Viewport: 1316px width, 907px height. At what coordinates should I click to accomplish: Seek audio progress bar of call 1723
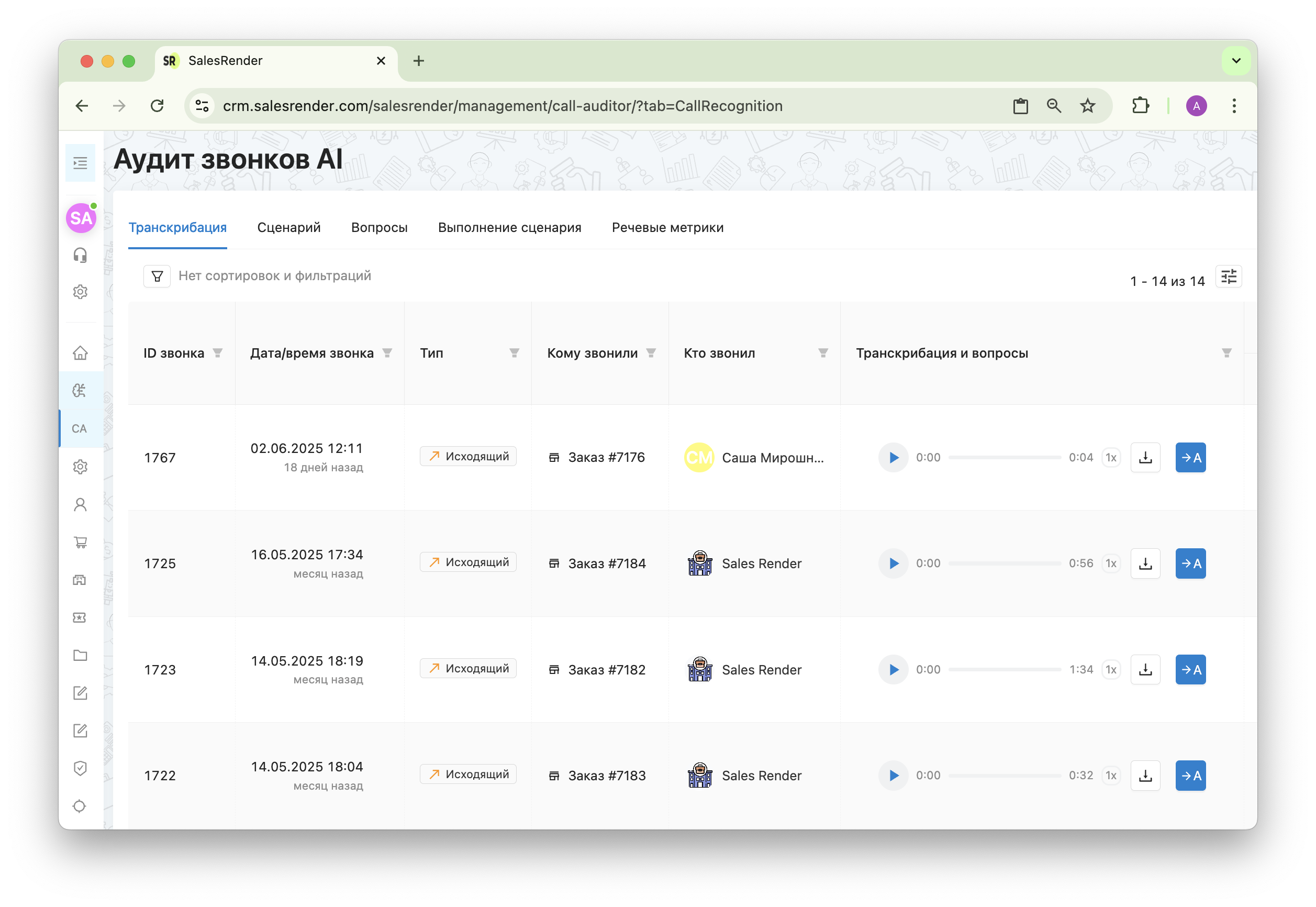click(x=1004, y=669)
